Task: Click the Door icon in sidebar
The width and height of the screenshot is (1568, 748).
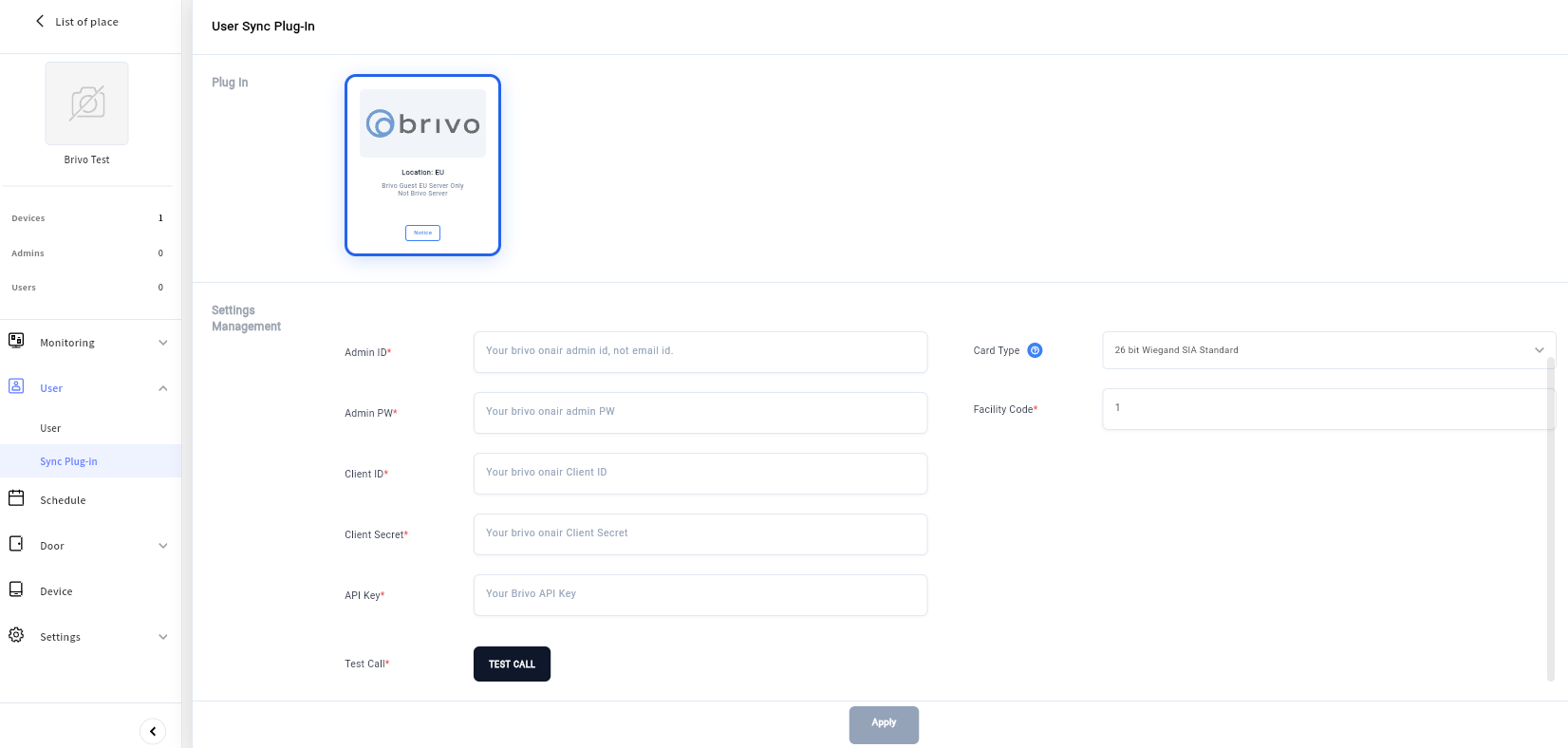Action: pos(16,544)
